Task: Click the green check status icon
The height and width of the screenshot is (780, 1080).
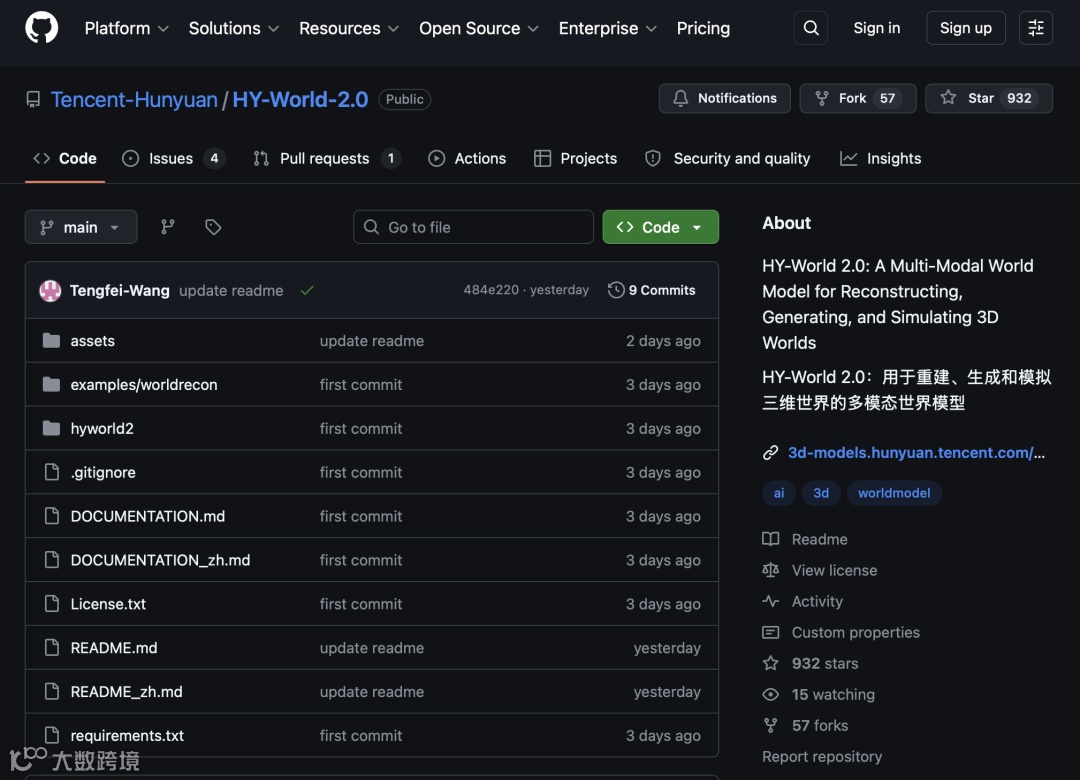Action: pos(307,291)
